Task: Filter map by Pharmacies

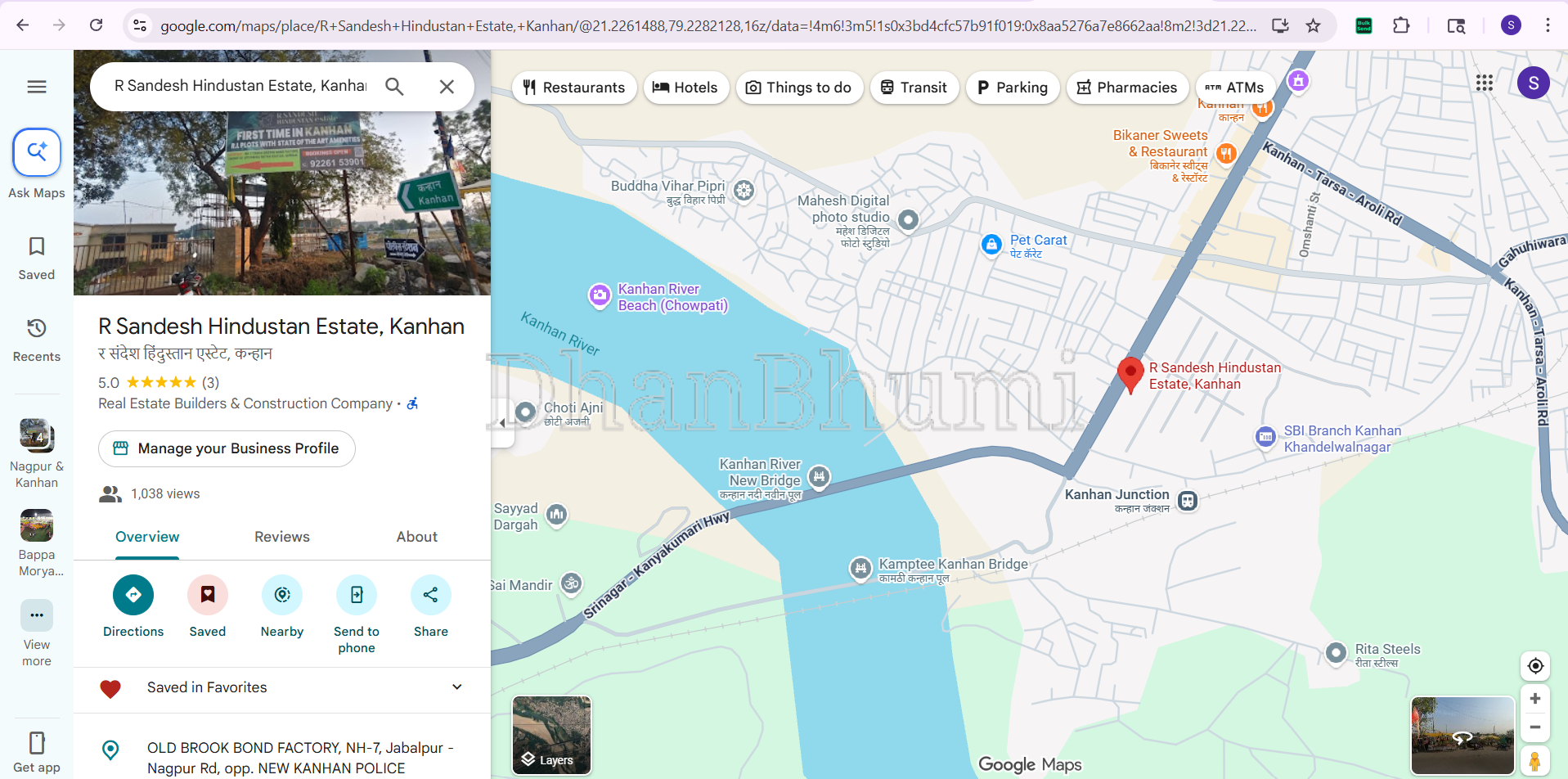Action: [1127, 88]
